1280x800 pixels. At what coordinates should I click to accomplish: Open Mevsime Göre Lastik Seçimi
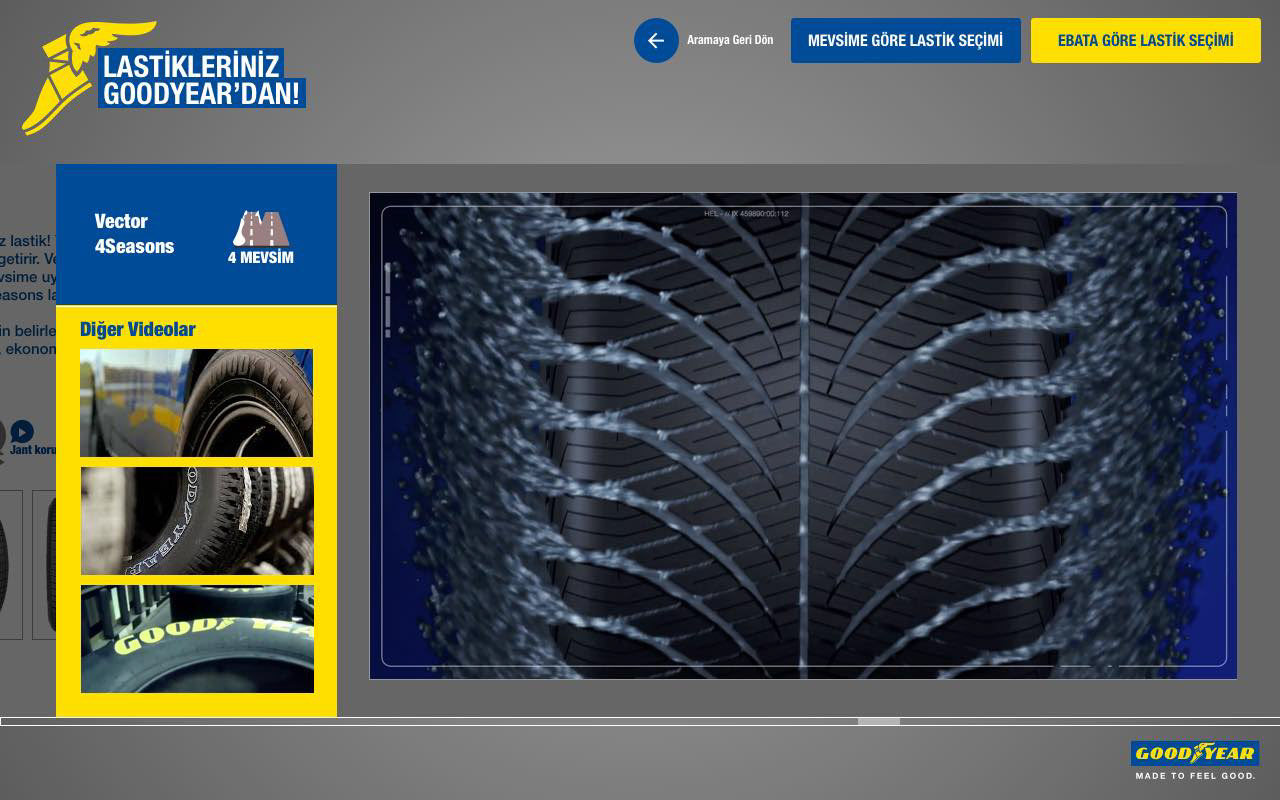pyautogui.click(x=905, y=40)
